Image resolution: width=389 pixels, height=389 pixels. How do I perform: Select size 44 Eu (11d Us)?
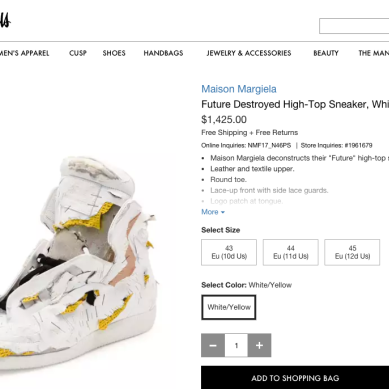point(291,252)
